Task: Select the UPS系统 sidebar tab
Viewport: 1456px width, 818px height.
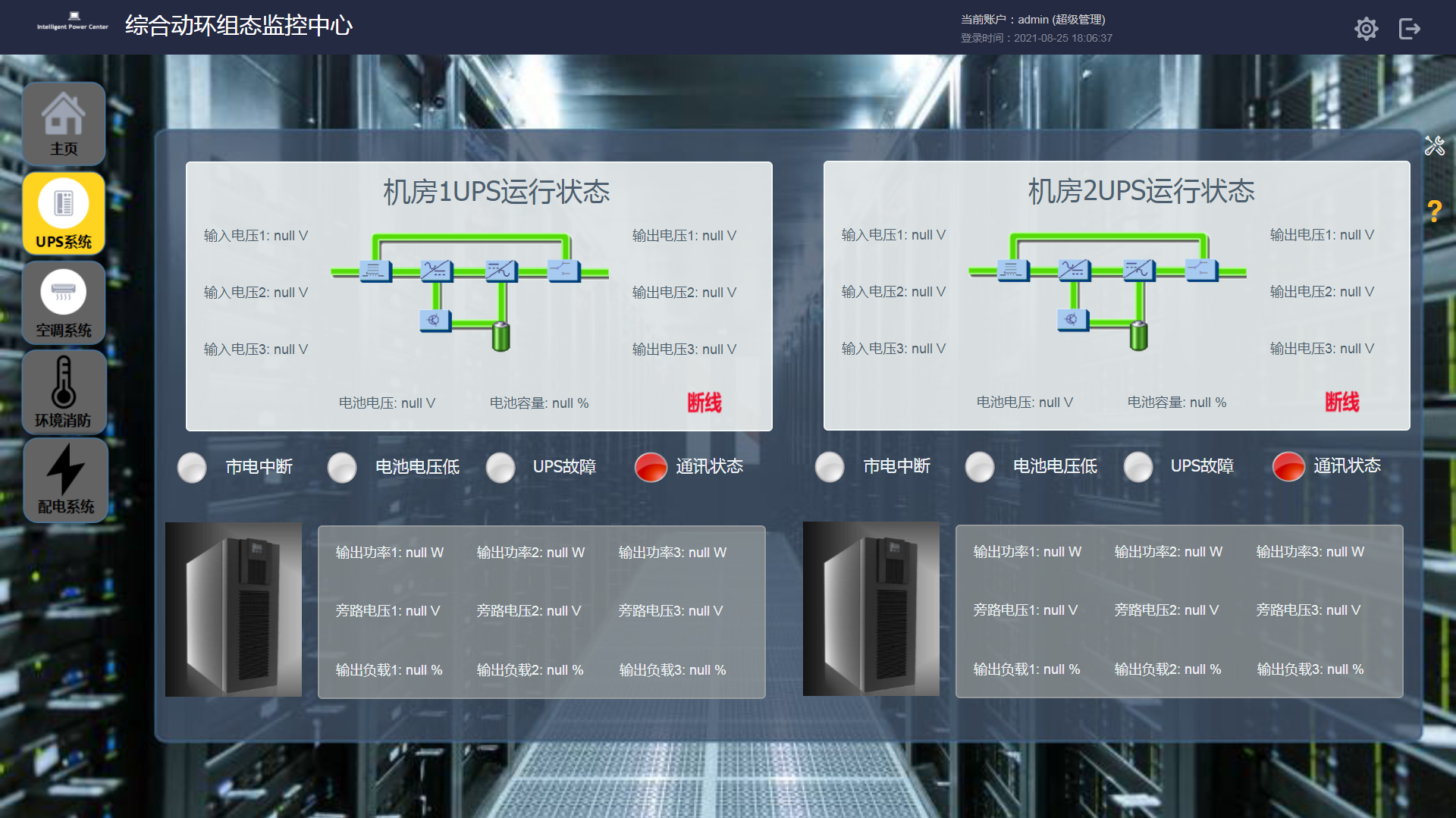Action: 64,214
